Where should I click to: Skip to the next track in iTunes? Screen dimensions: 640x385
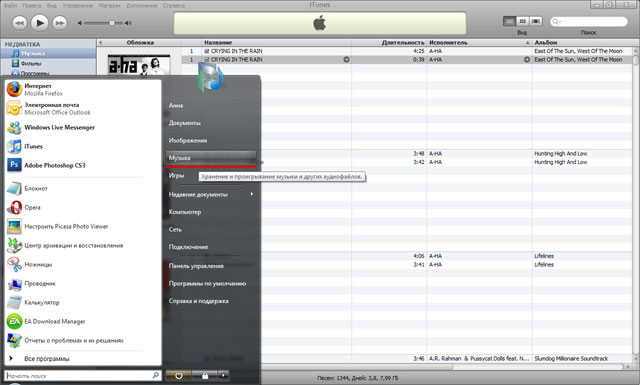60,23
